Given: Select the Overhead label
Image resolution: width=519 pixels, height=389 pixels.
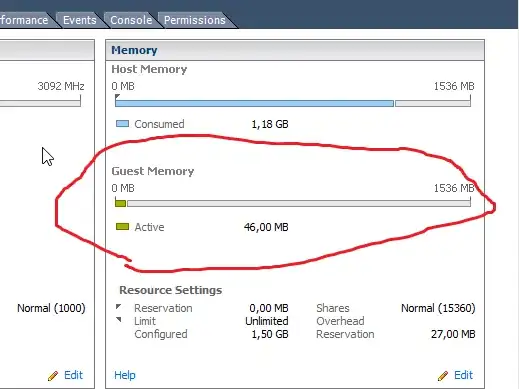Looking at the screenshot, I should tap(340, 321).
